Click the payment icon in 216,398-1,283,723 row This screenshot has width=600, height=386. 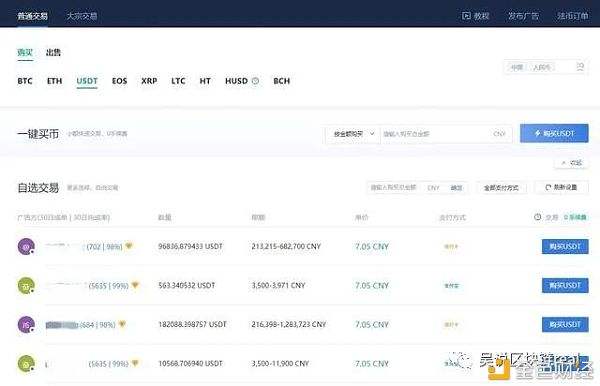[451, 325]
